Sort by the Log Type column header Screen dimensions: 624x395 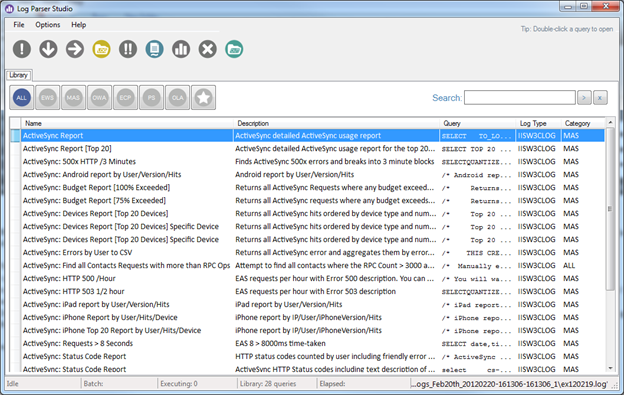point(539,123)
